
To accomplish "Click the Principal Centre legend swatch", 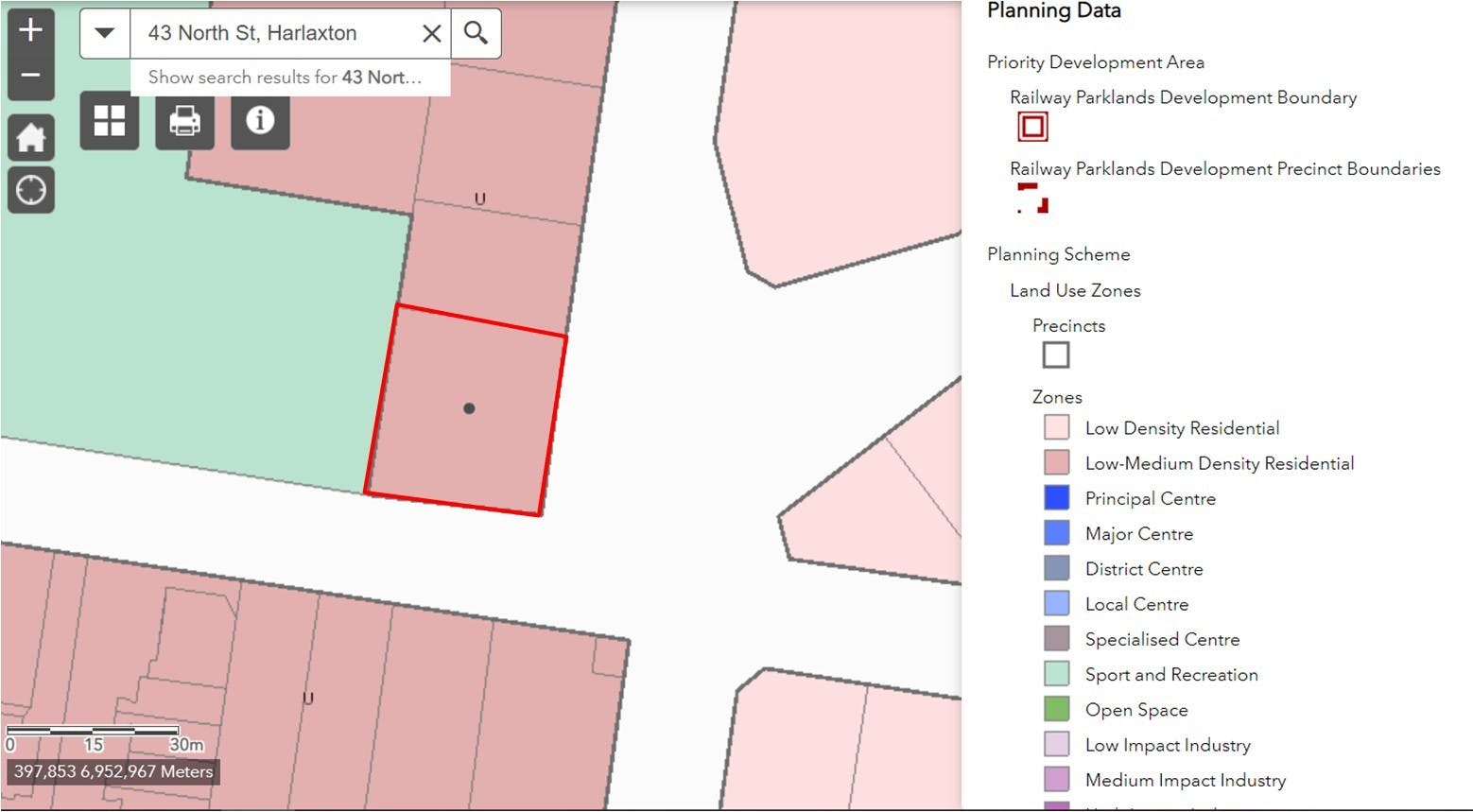I will click(1056, 498).
